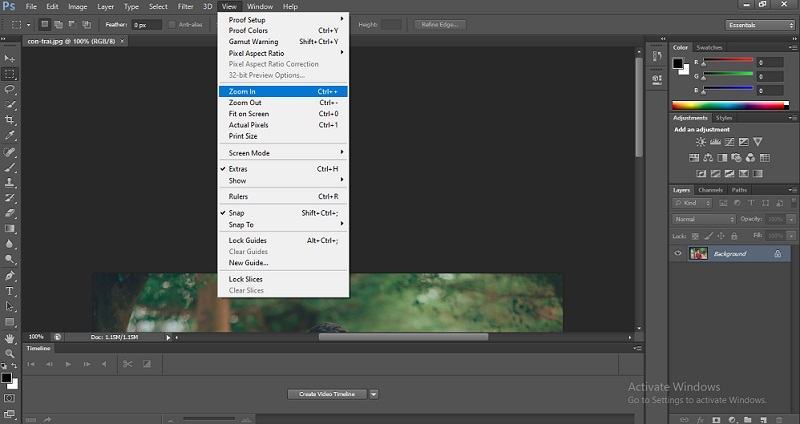Switch to the Channels tab
The height and width of the screenshot is (424, 800).
click(x=710, y=190)
